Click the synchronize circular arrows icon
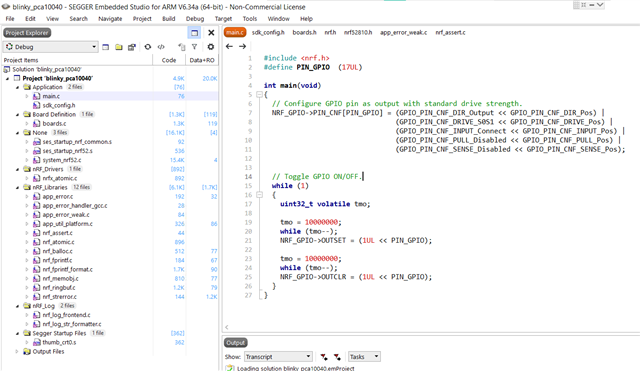 (x=148, y=47)
